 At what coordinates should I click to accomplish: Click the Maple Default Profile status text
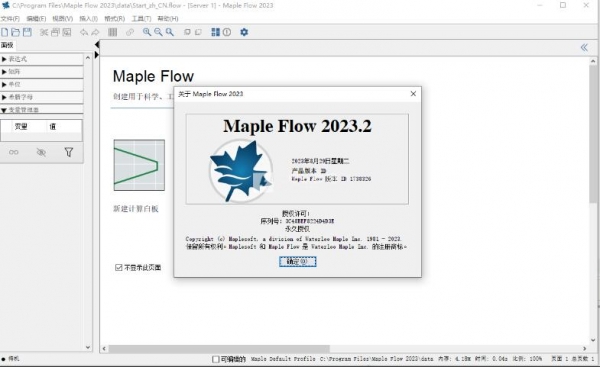pos(283,359)
